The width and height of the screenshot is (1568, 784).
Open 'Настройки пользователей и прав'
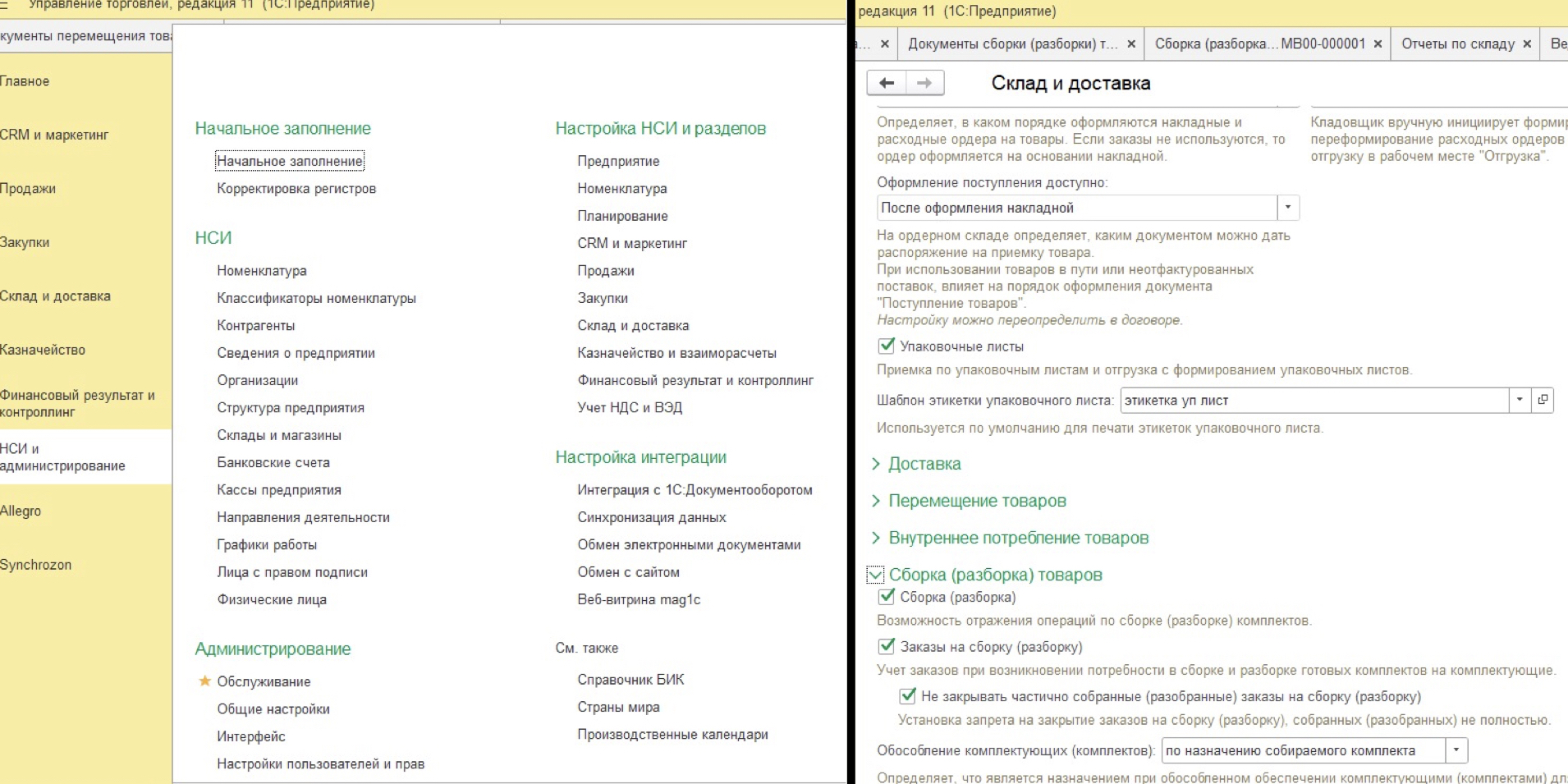point(320,763)
